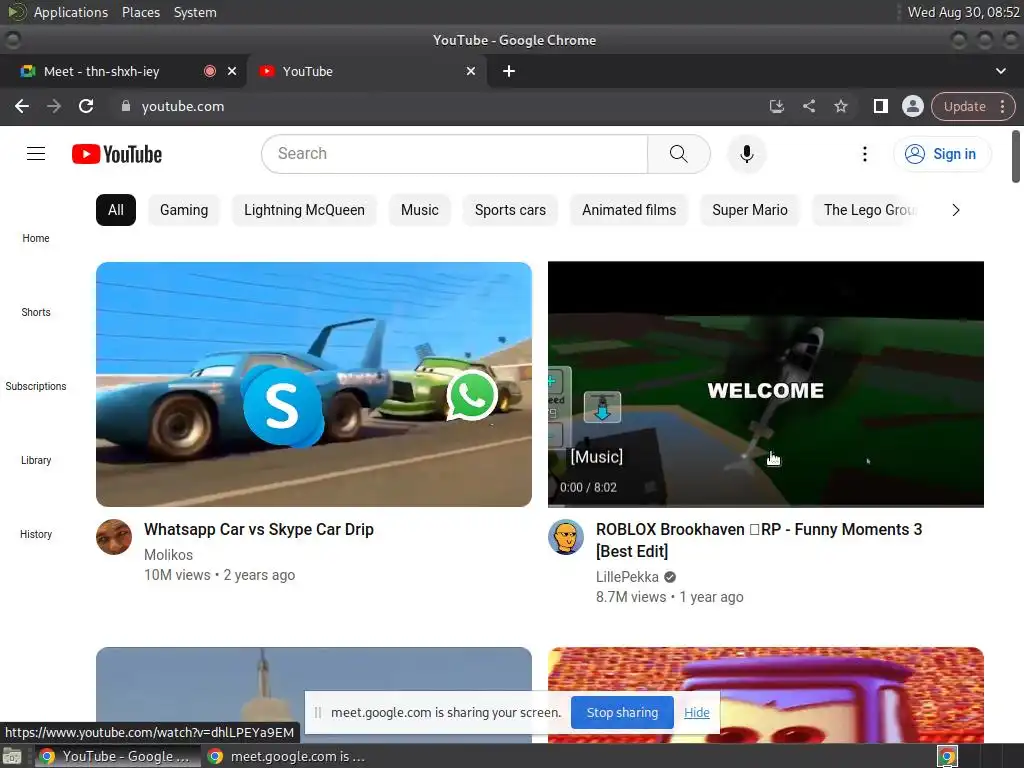The width and height of the screenshot is (1024, 768).
Task: Open the Whatsapp vs Skype car thumbnail
Action: click(x=313, y=384)
